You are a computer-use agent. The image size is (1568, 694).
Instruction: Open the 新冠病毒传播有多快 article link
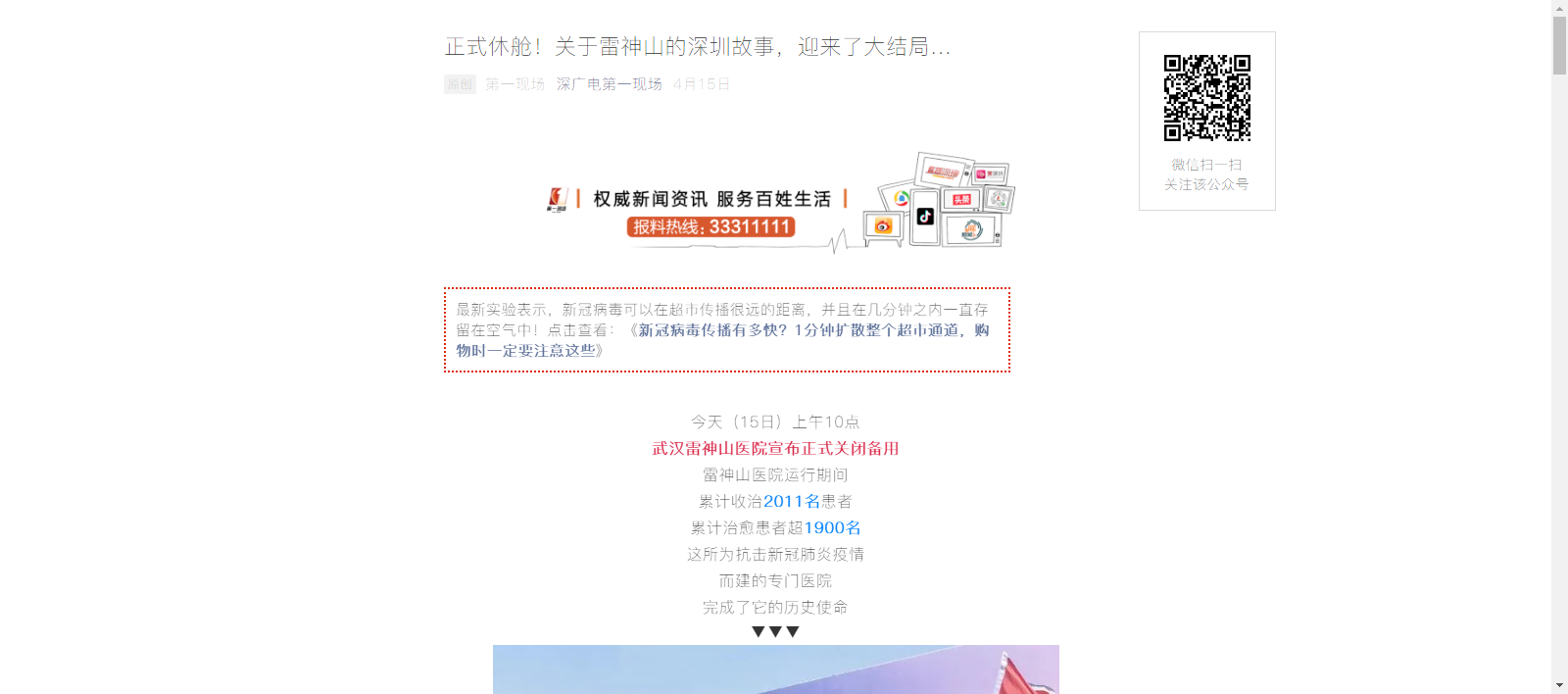(722, 340)
